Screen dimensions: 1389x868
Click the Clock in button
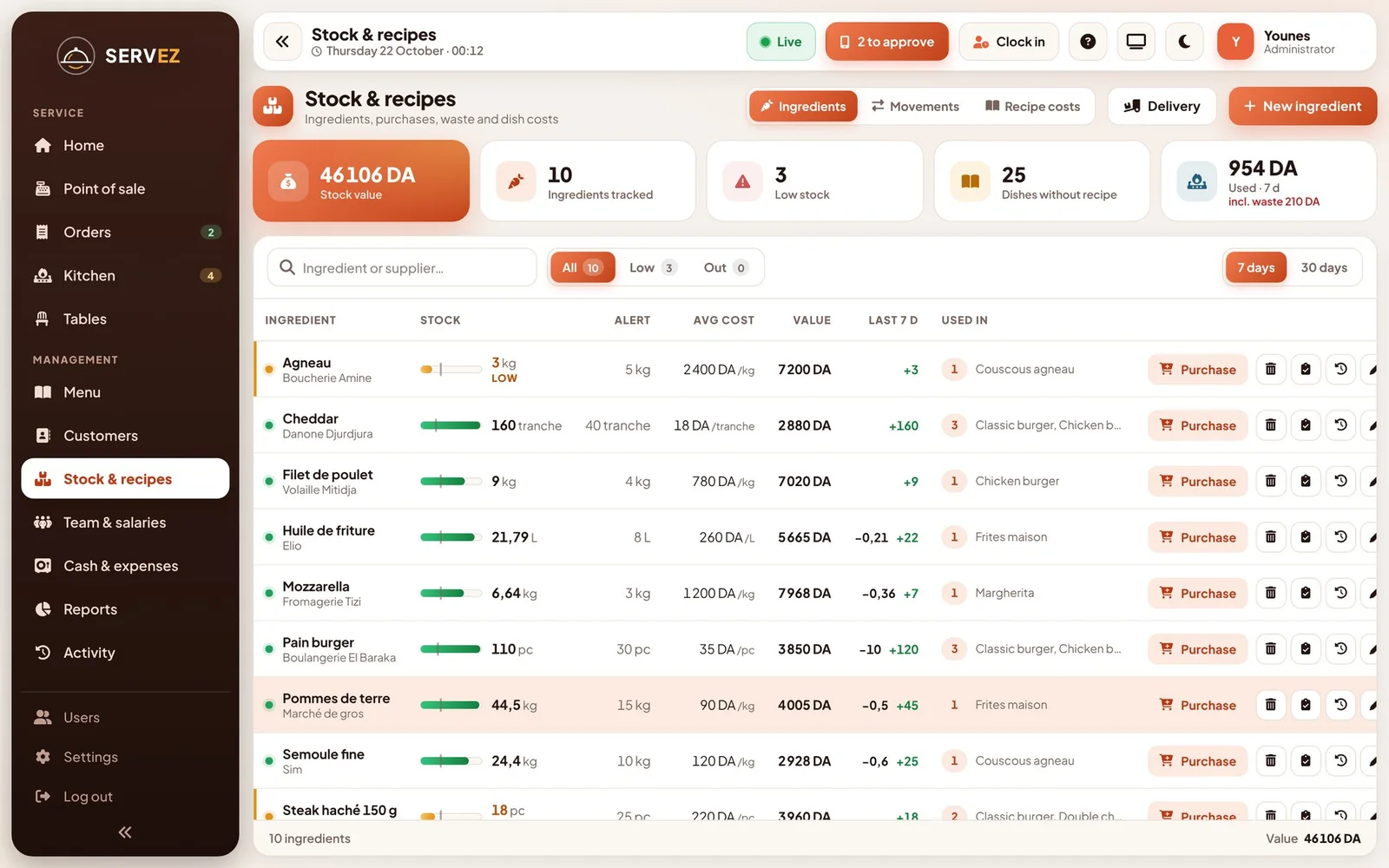click(x=1009, y=42)
